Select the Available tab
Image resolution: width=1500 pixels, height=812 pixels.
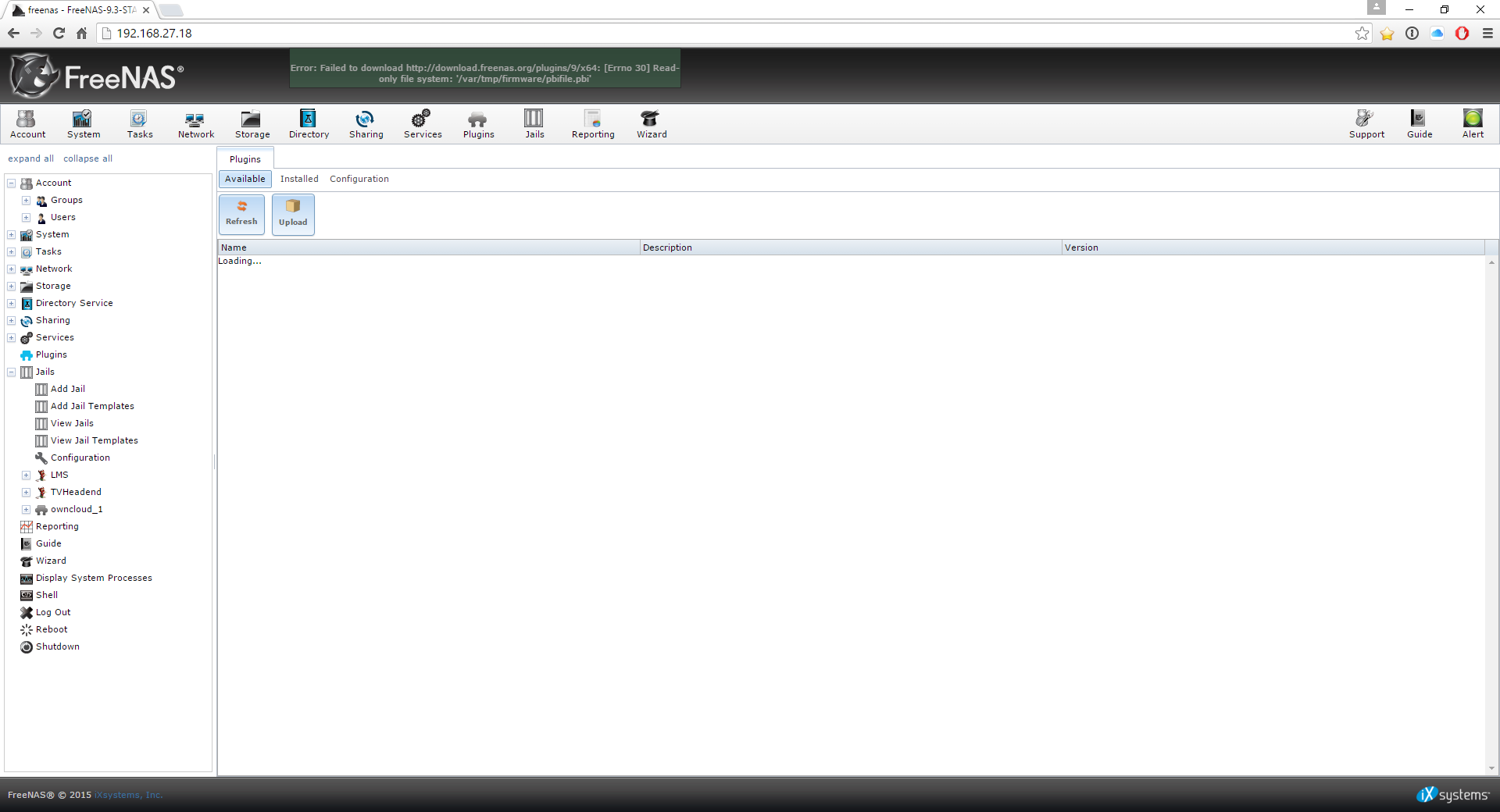(245, 179)
